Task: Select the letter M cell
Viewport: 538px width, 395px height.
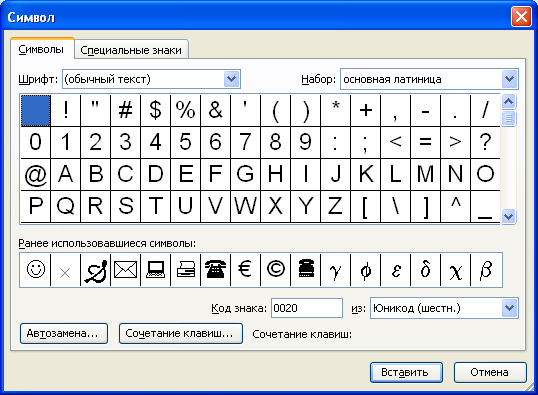Action: click(x=425, y=174)
